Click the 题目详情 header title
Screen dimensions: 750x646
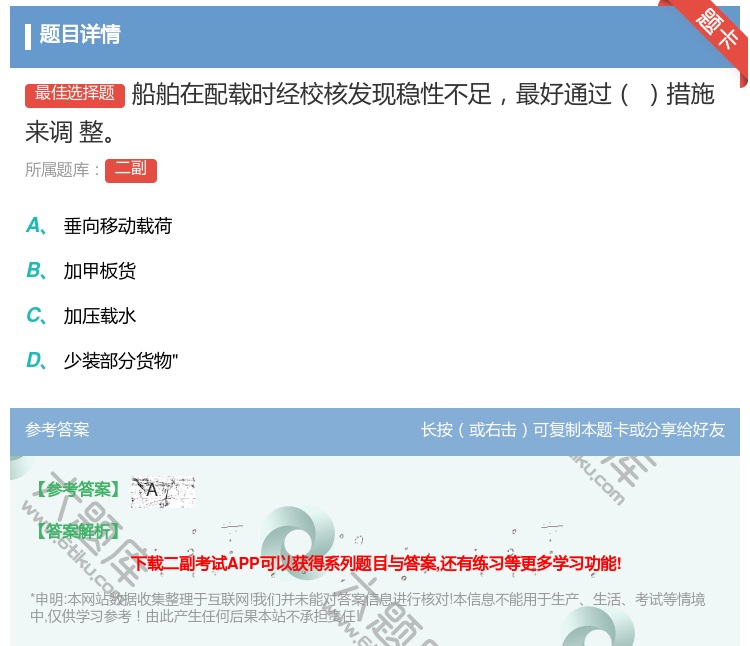80,35
